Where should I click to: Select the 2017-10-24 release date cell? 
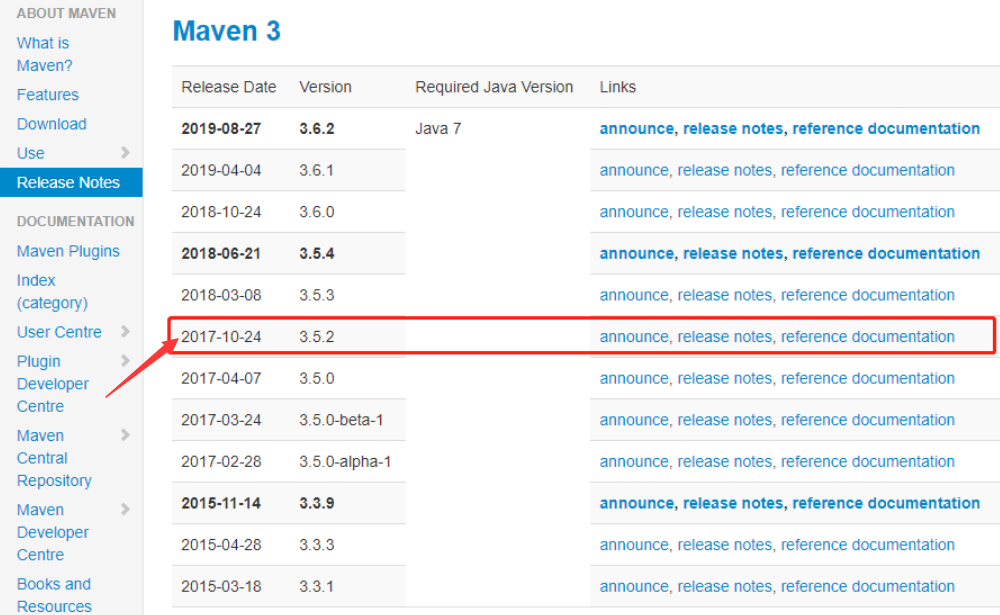click(221, 337)
